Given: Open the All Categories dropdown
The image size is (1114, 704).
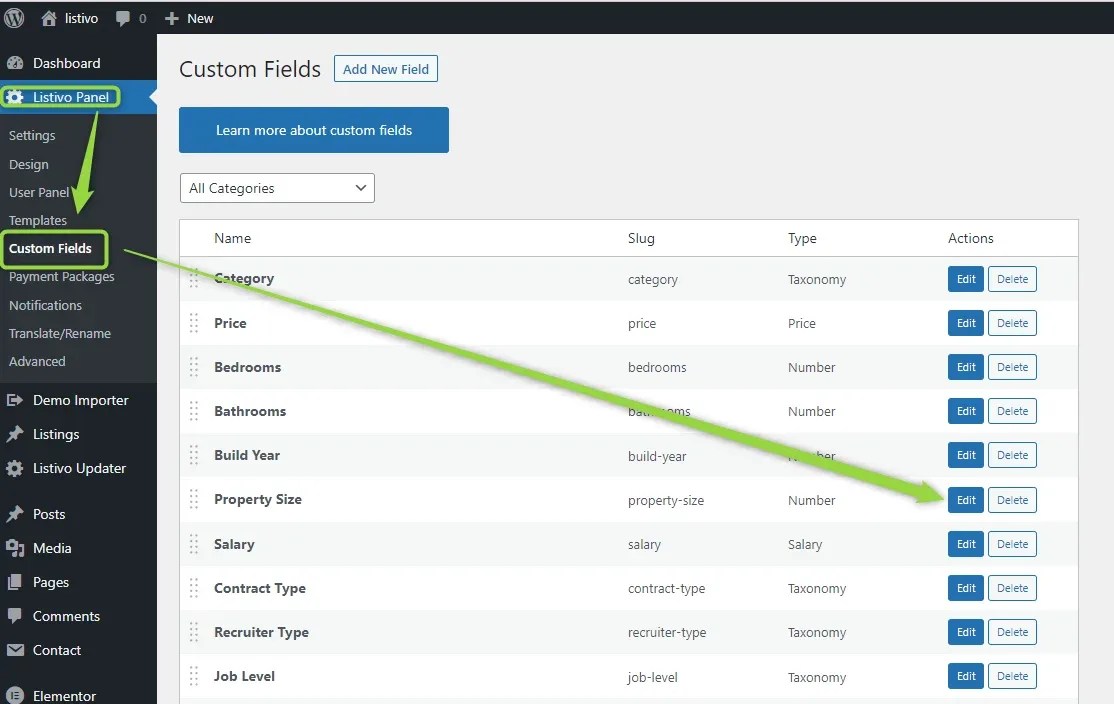Looking at the screenshot, I should coord(277,188).
